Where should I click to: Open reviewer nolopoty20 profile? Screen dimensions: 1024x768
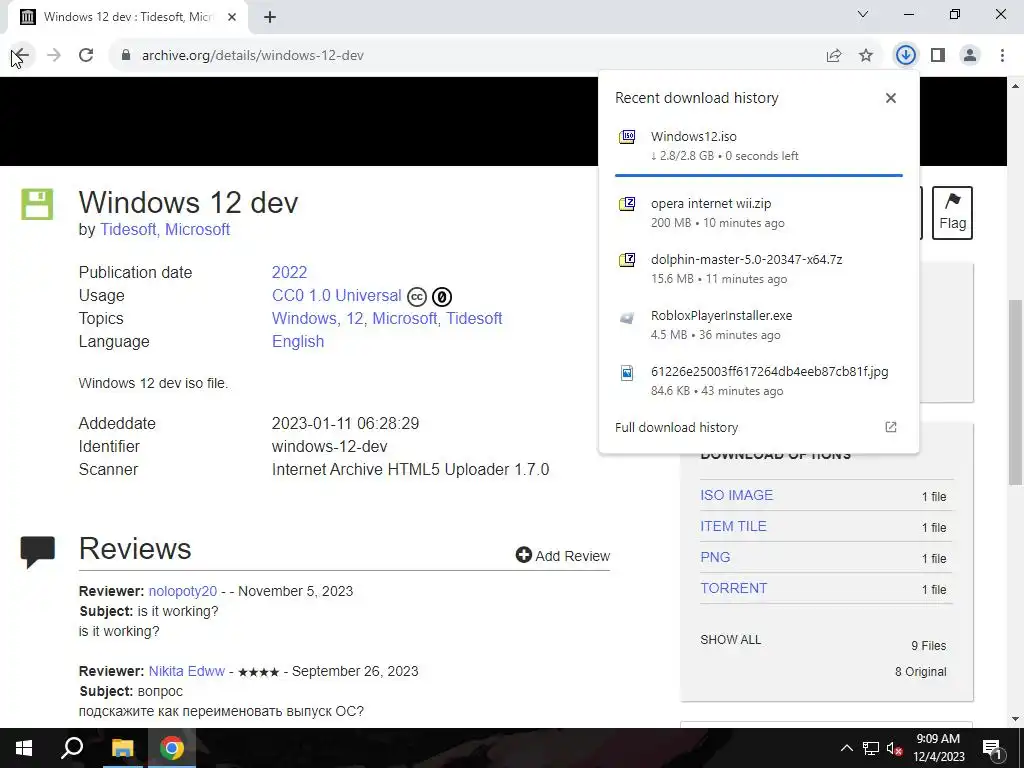coord(183,591)
